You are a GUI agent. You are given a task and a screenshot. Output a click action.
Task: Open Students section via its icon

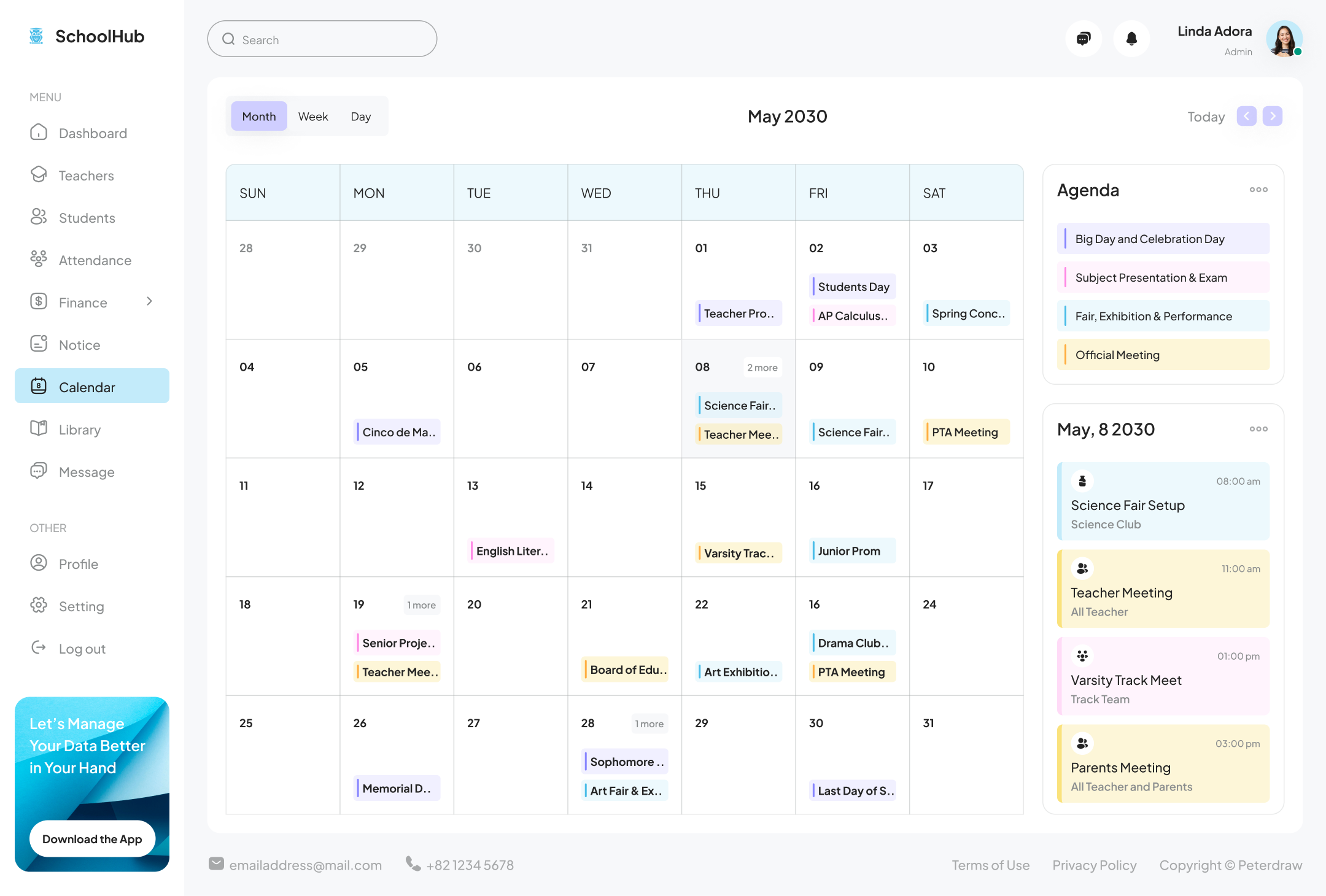coord(39,217)
